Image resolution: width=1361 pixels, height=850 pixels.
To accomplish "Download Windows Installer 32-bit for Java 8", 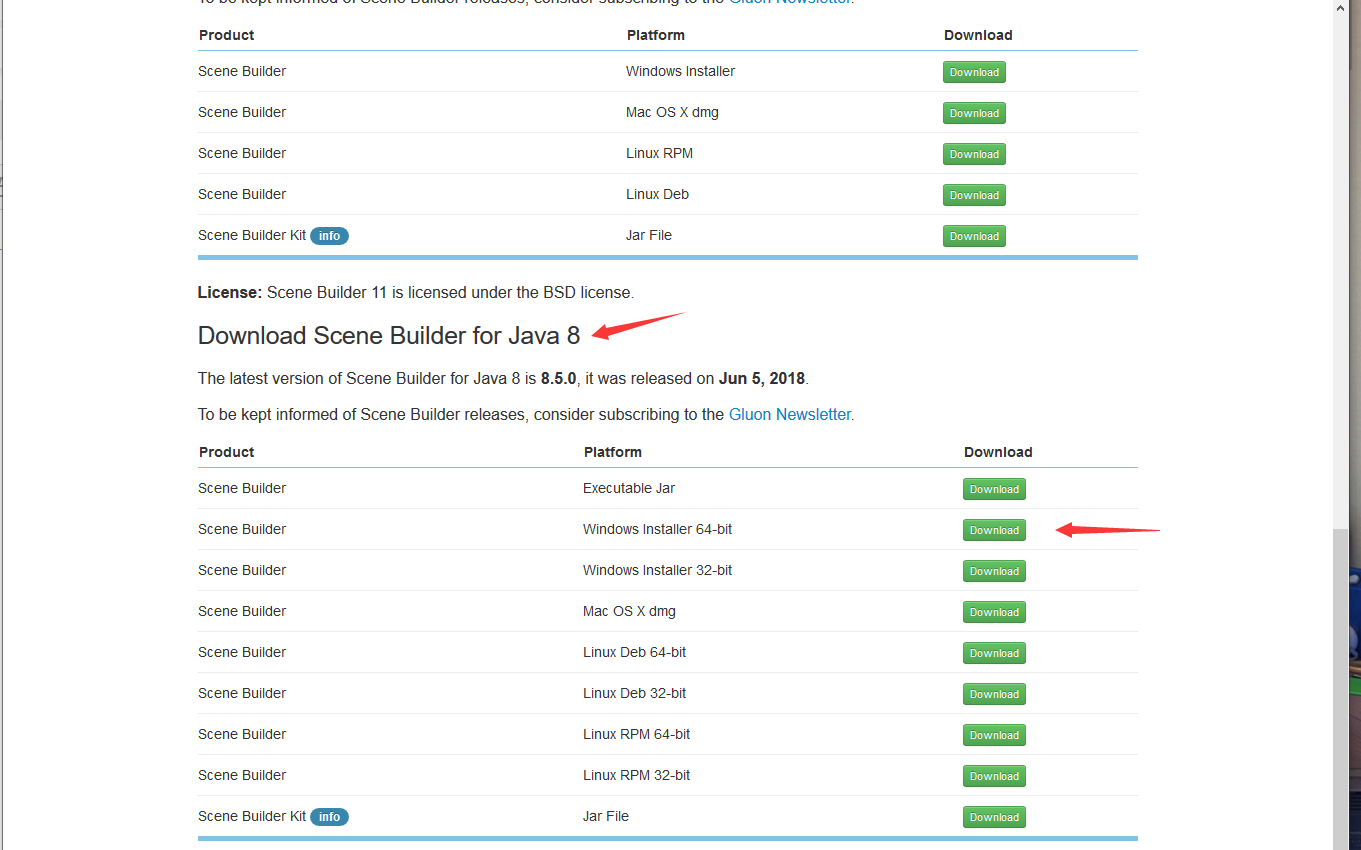I will pyautogui.click(x=993, y=570).
